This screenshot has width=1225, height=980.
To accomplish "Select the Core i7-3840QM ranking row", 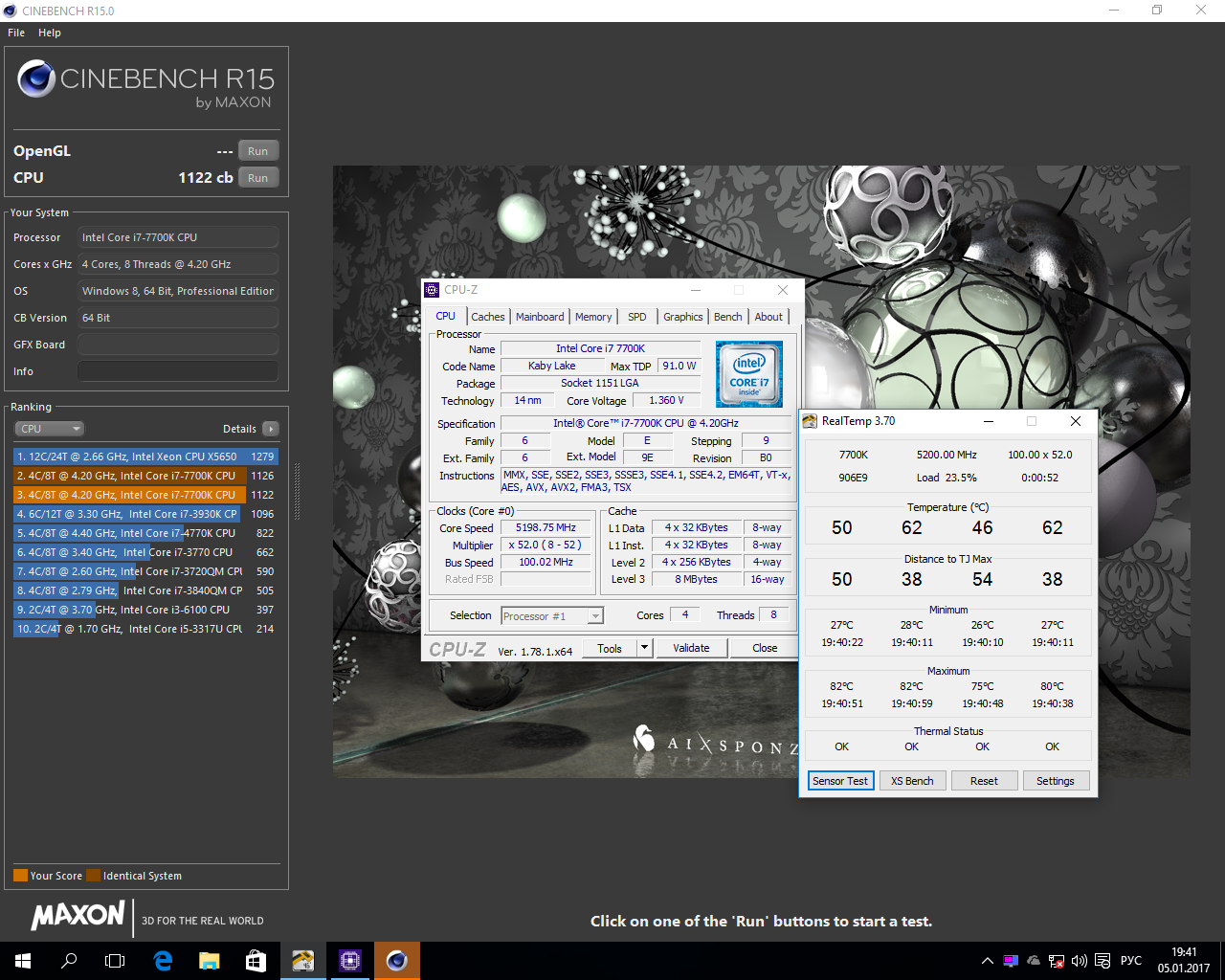I will 145,590.
